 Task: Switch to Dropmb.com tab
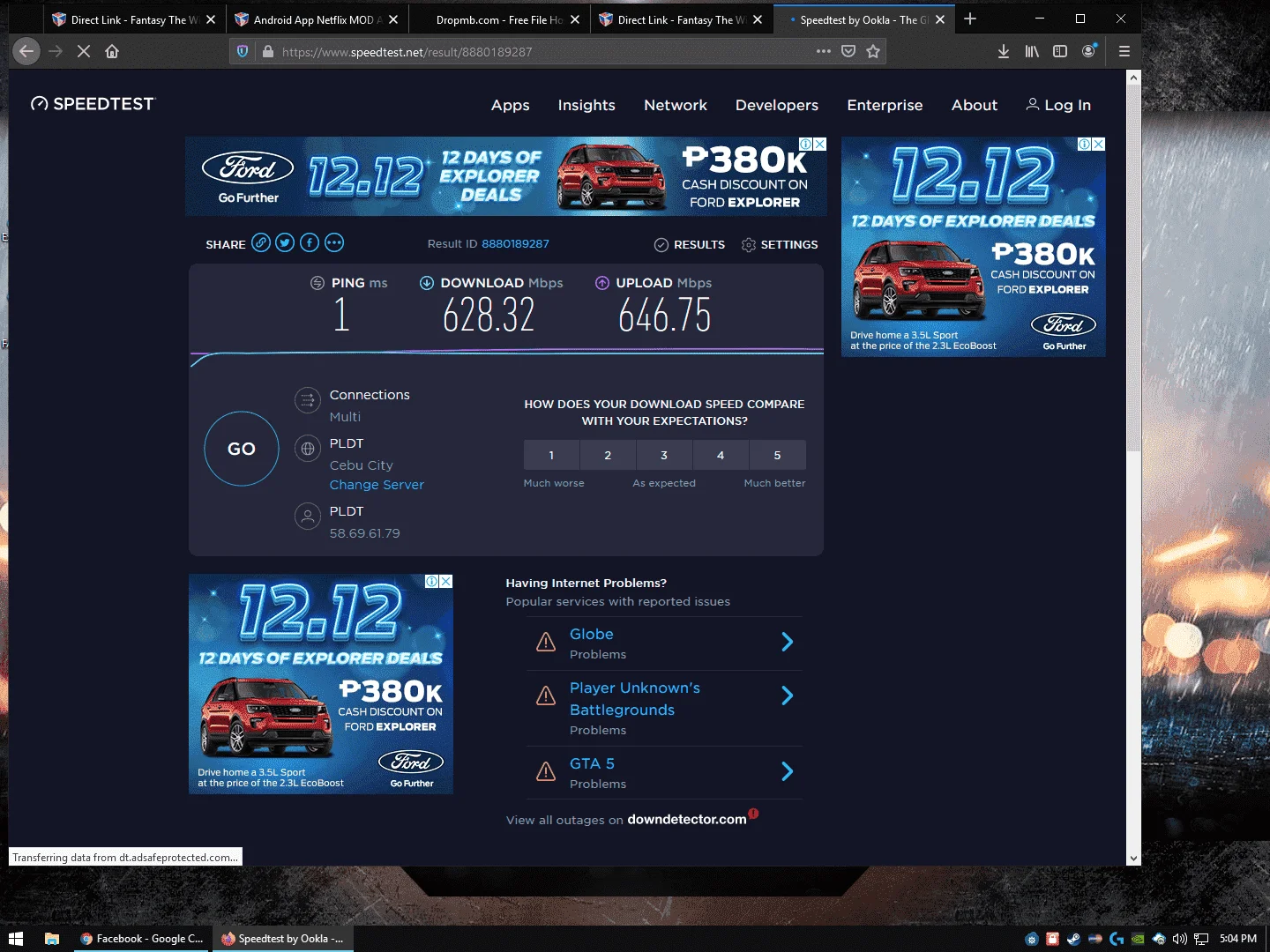(498, 19)
